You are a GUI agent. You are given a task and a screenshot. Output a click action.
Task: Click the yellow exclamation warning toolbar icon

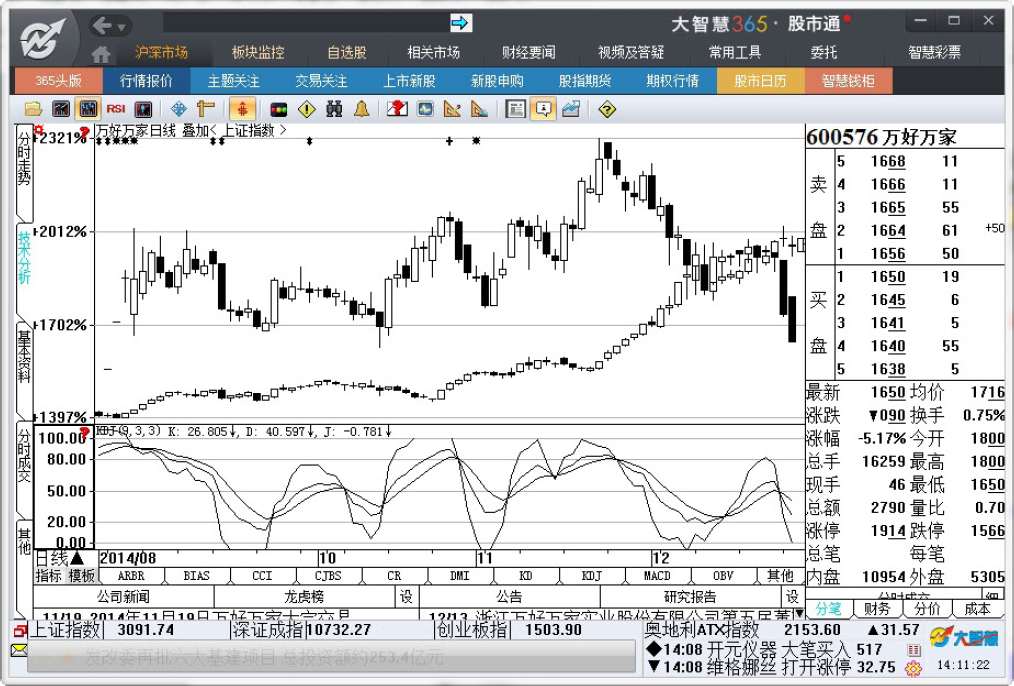[x=307, y=109]
